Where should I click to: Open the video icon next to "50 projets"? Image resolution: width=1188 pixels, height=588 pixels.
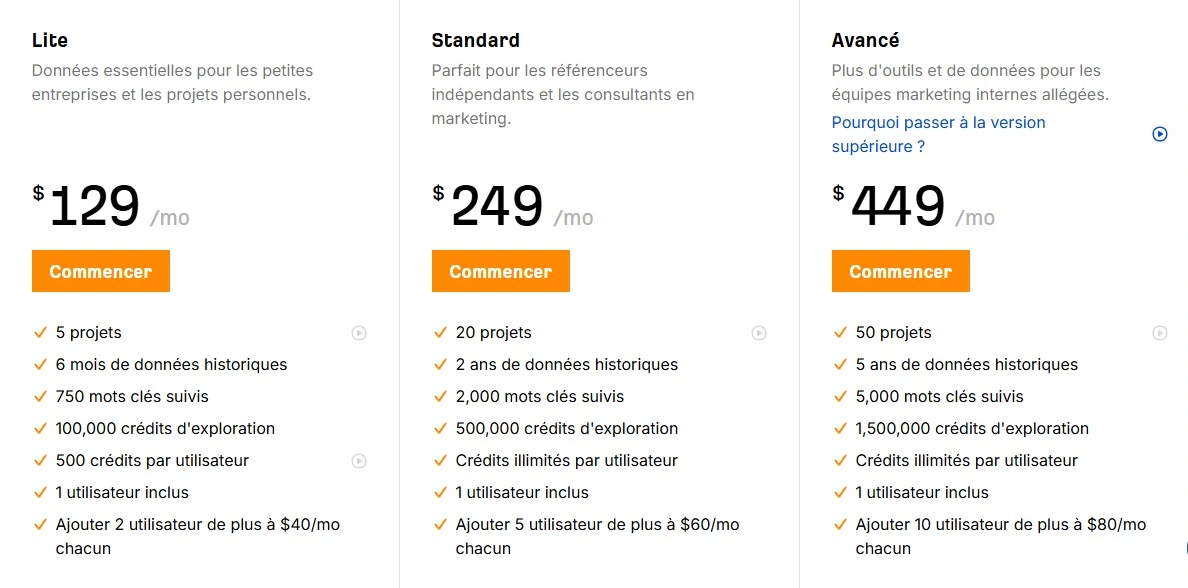click(1159, 333)
